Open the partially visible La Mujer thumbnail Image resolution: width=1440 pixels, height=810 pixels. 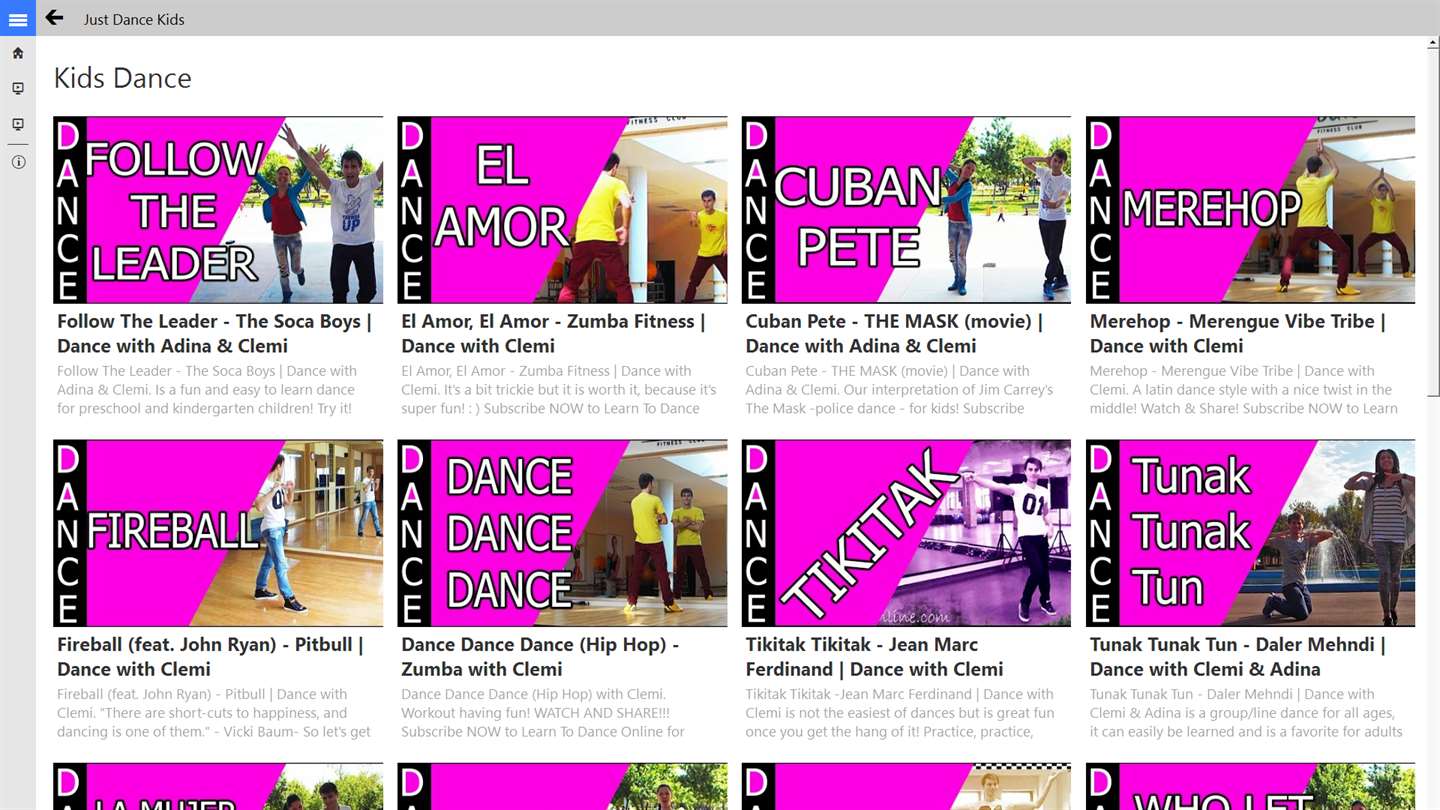click(218, 786)
